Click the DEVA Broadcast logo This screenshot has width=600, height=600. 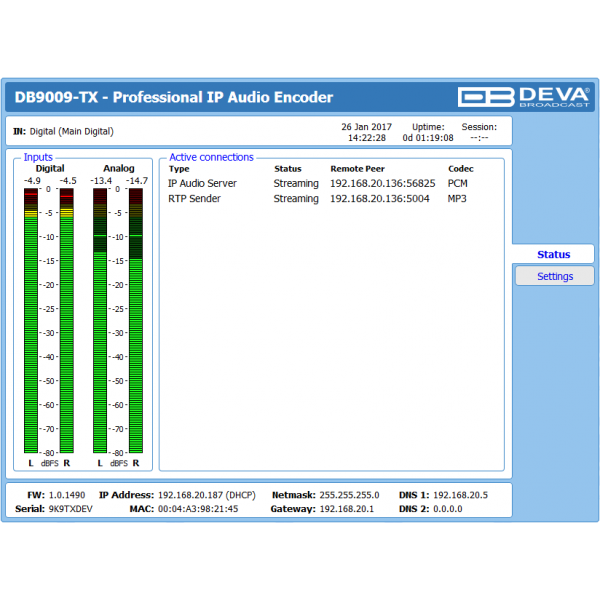tap(523, 97)
